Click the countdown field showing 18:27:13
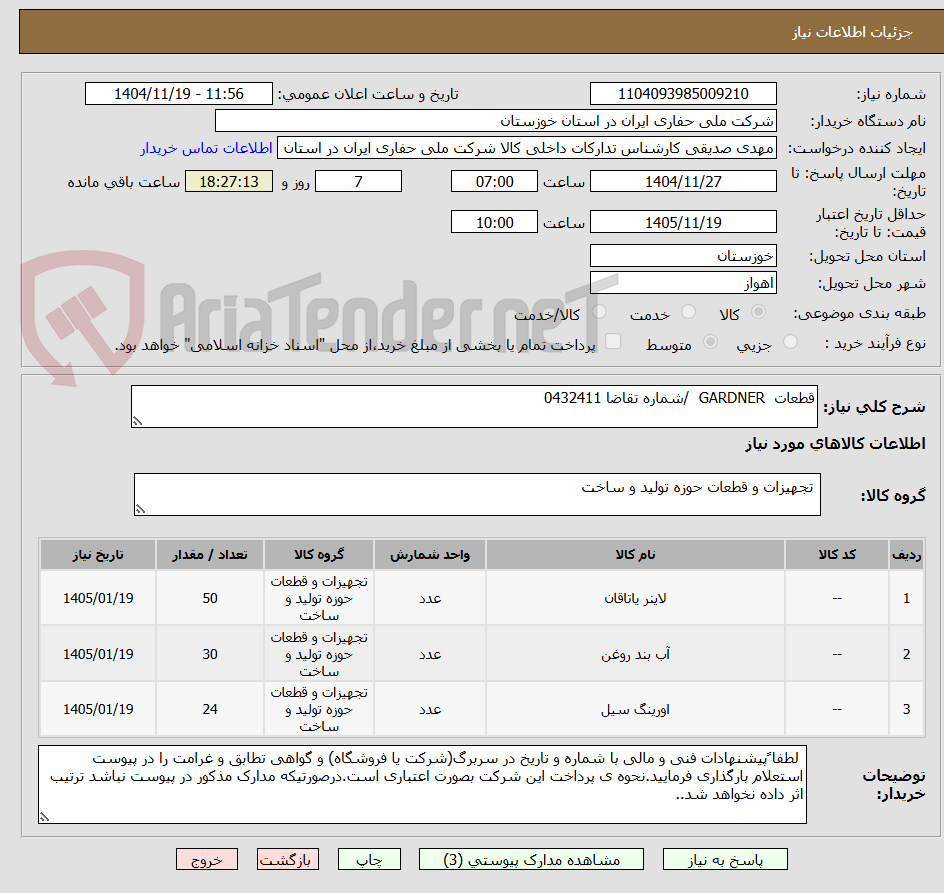 click(x=229, y=181)
